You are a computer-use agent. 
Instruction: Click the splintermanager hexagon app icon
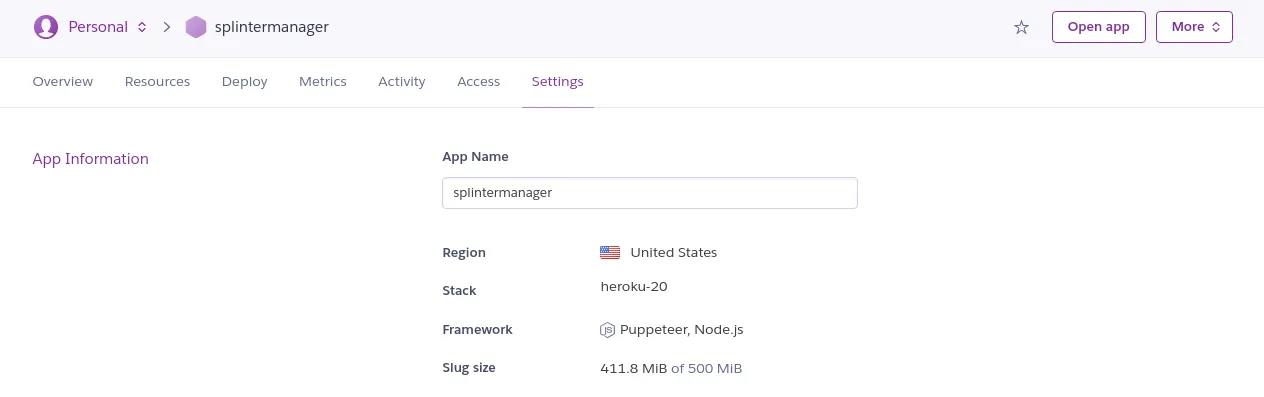[196, 27]
